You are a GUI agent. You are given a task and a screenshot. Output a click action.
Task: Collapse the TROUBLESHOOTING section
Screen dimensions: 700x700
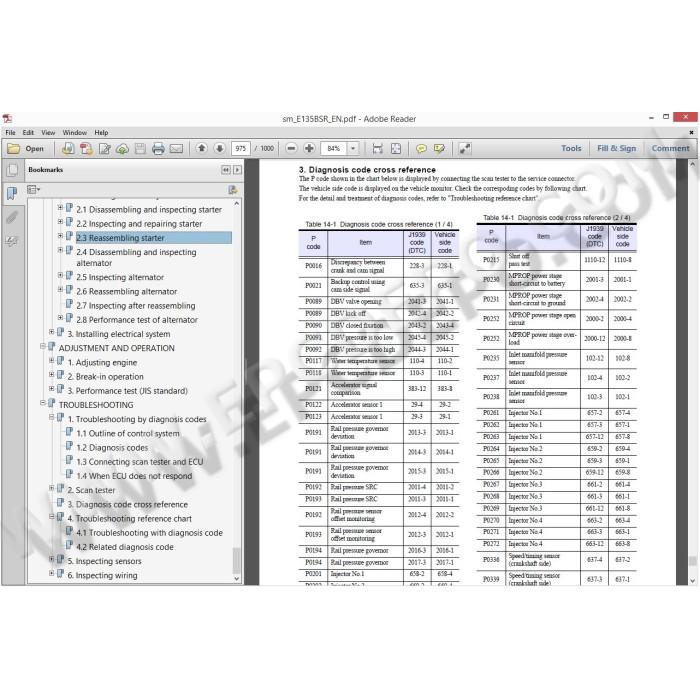(43, 403)
